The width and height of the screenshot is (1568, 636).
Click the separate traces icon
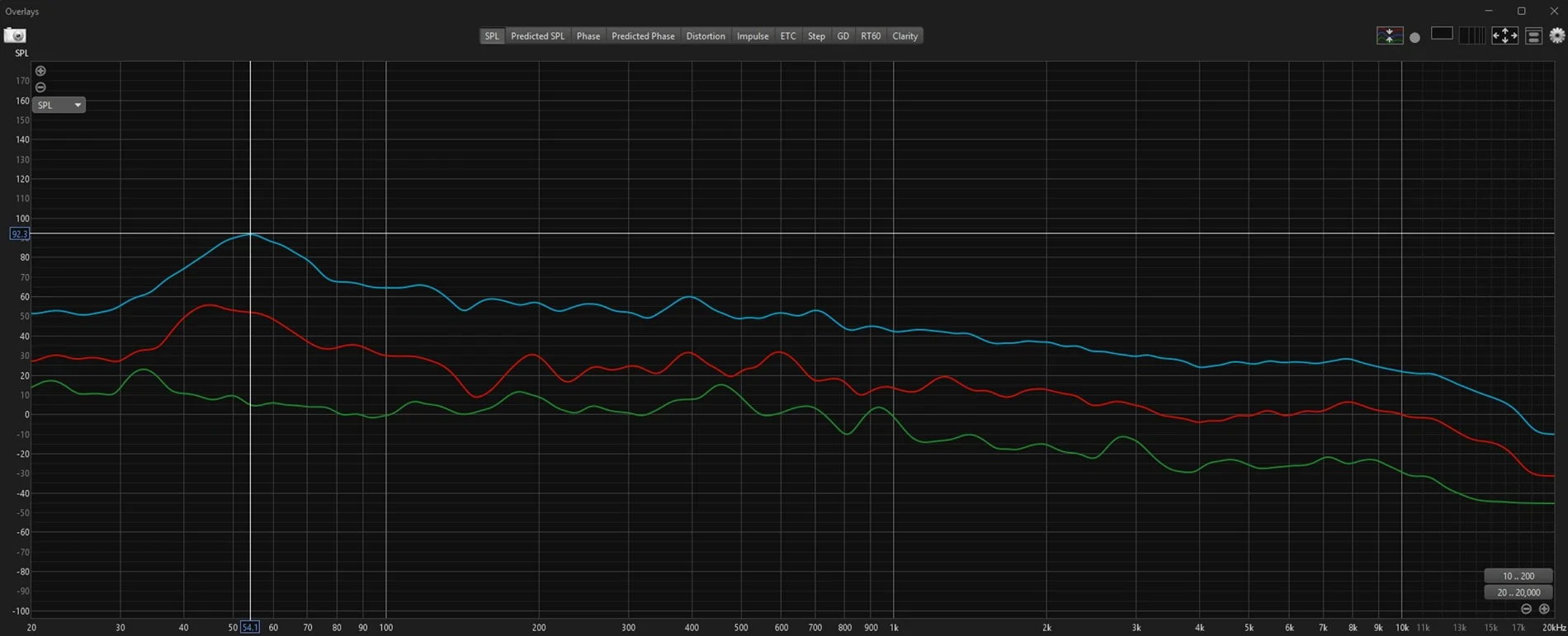pos(1390,35)
